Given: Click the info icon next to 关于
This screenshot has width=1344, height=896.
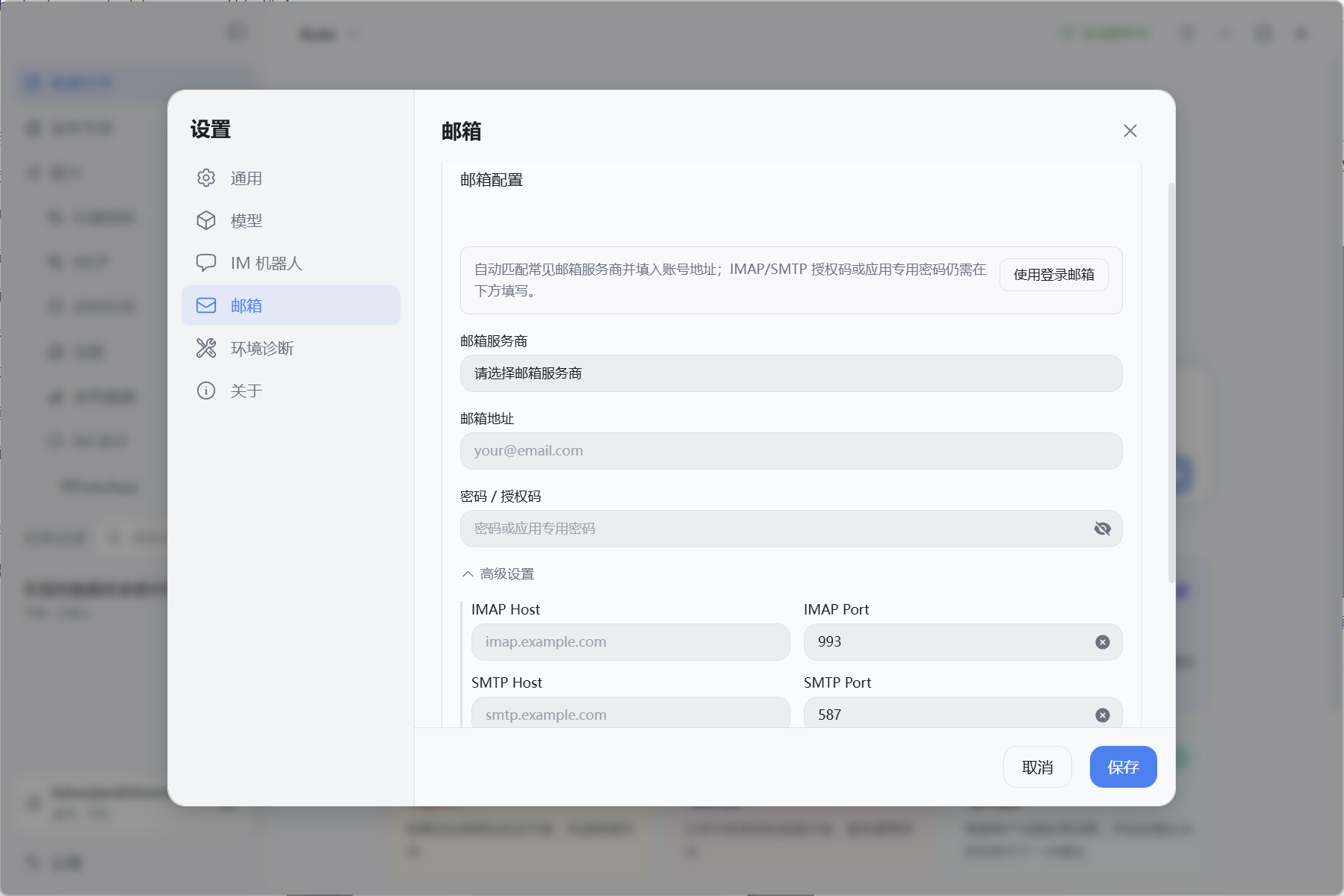Looking at the screenshot, I should coord(206,391).
